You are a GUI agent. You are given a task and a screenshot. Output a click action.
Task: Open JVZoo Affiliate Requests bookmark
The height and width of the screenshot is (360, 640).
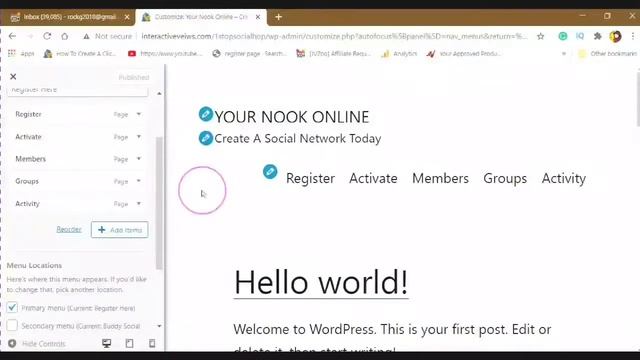[333, 53]
